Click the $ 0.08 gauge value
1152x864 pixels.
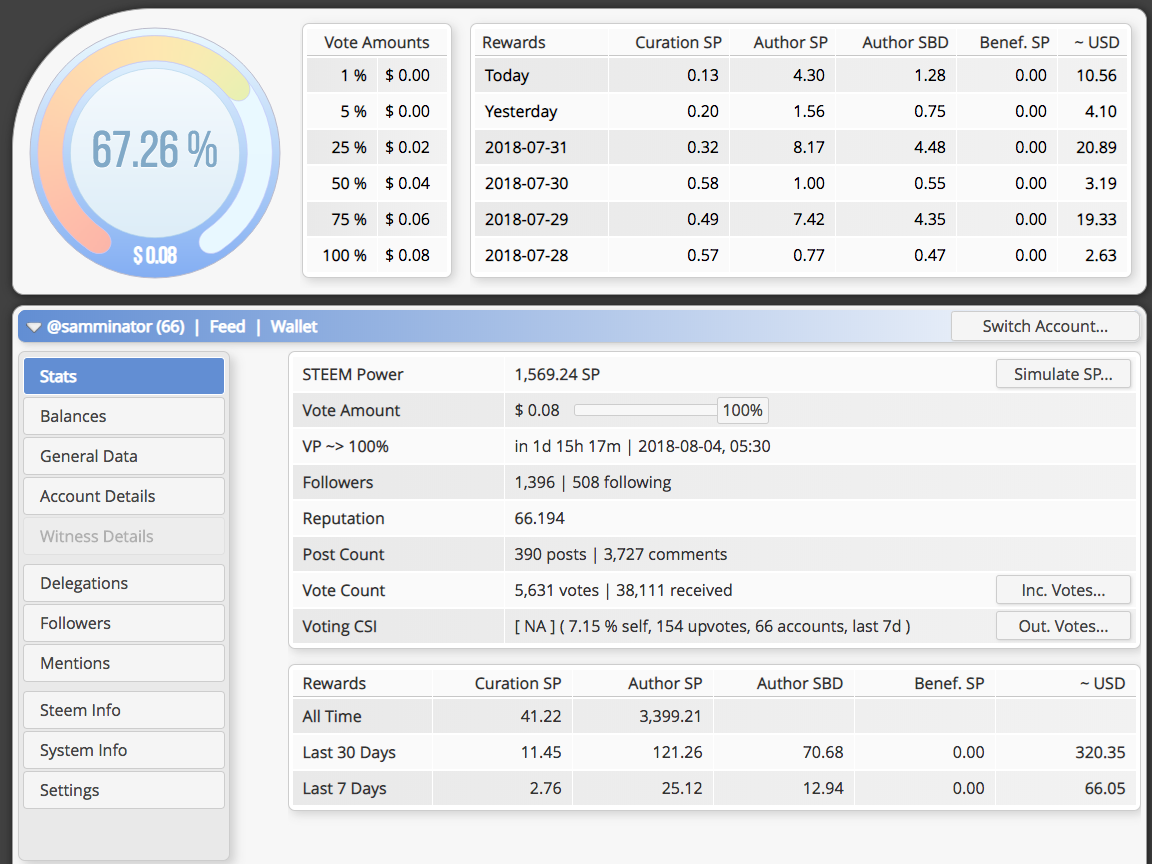(154, 255)
